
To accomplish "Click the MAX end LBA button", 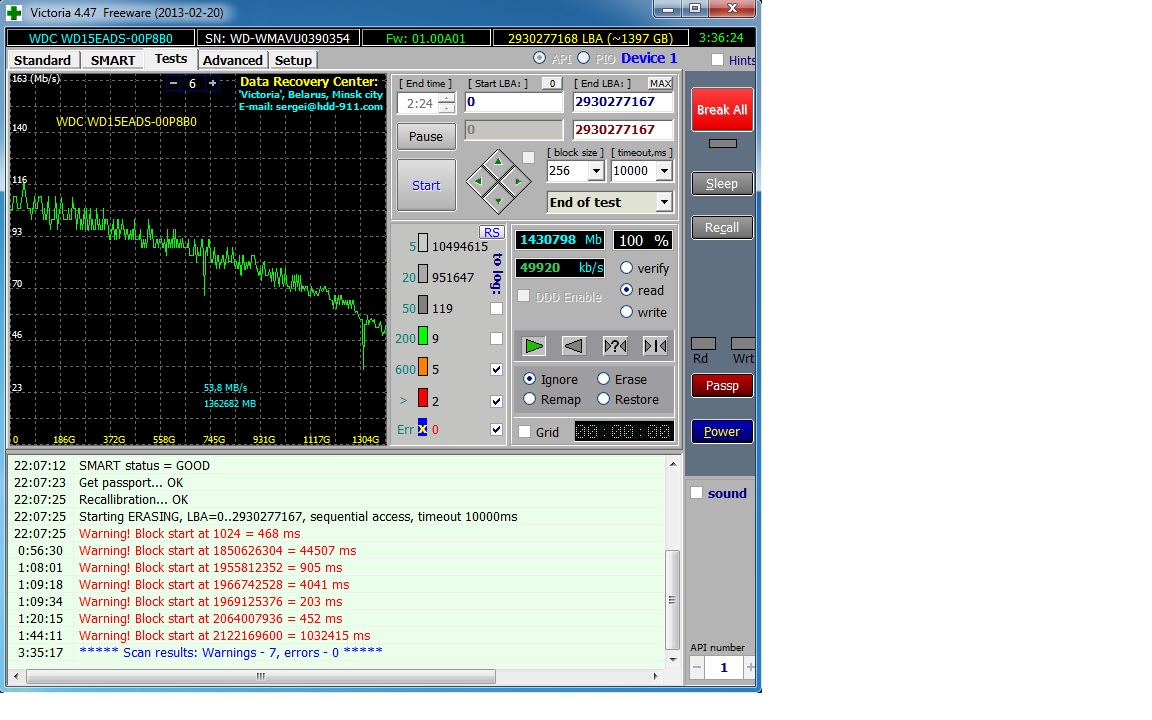I will [660, 83].
